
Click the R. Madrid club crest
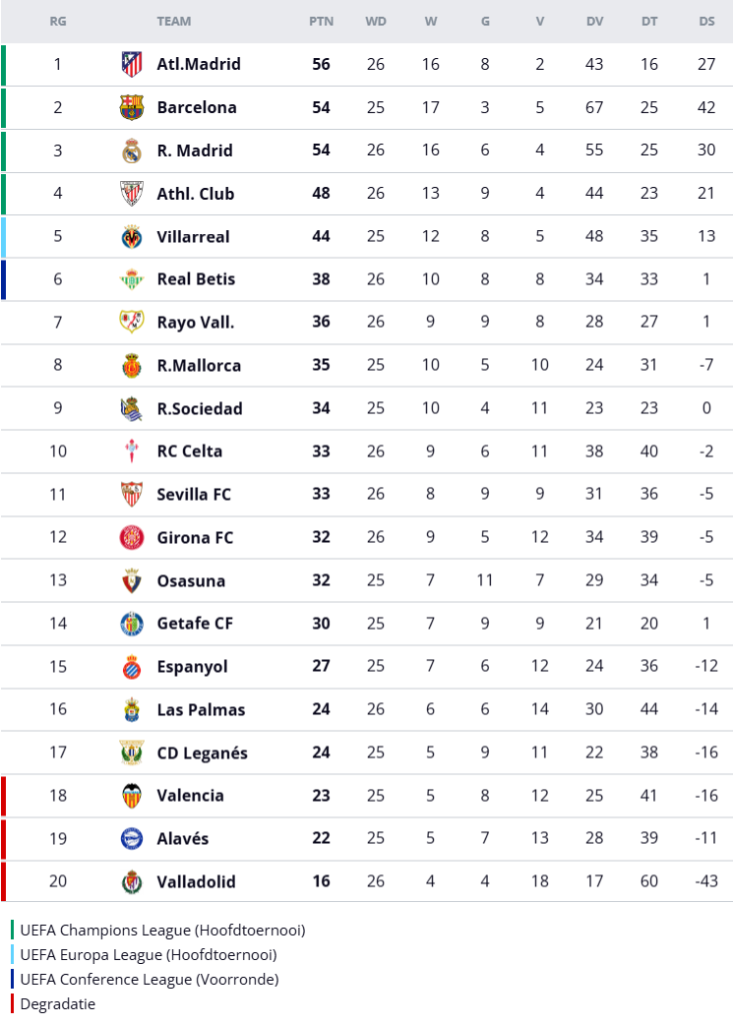pyautogui.click(x=132, y=150)
